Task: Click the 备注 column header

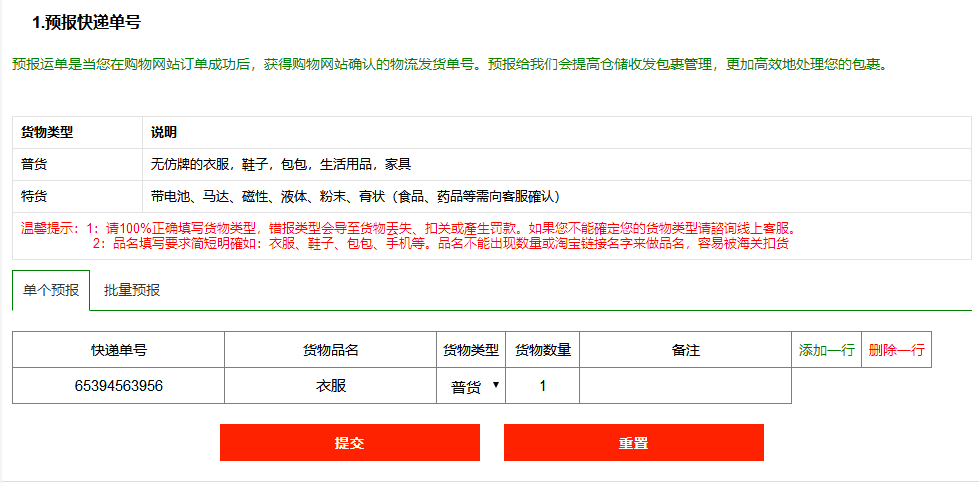Action: pos(685,350)
